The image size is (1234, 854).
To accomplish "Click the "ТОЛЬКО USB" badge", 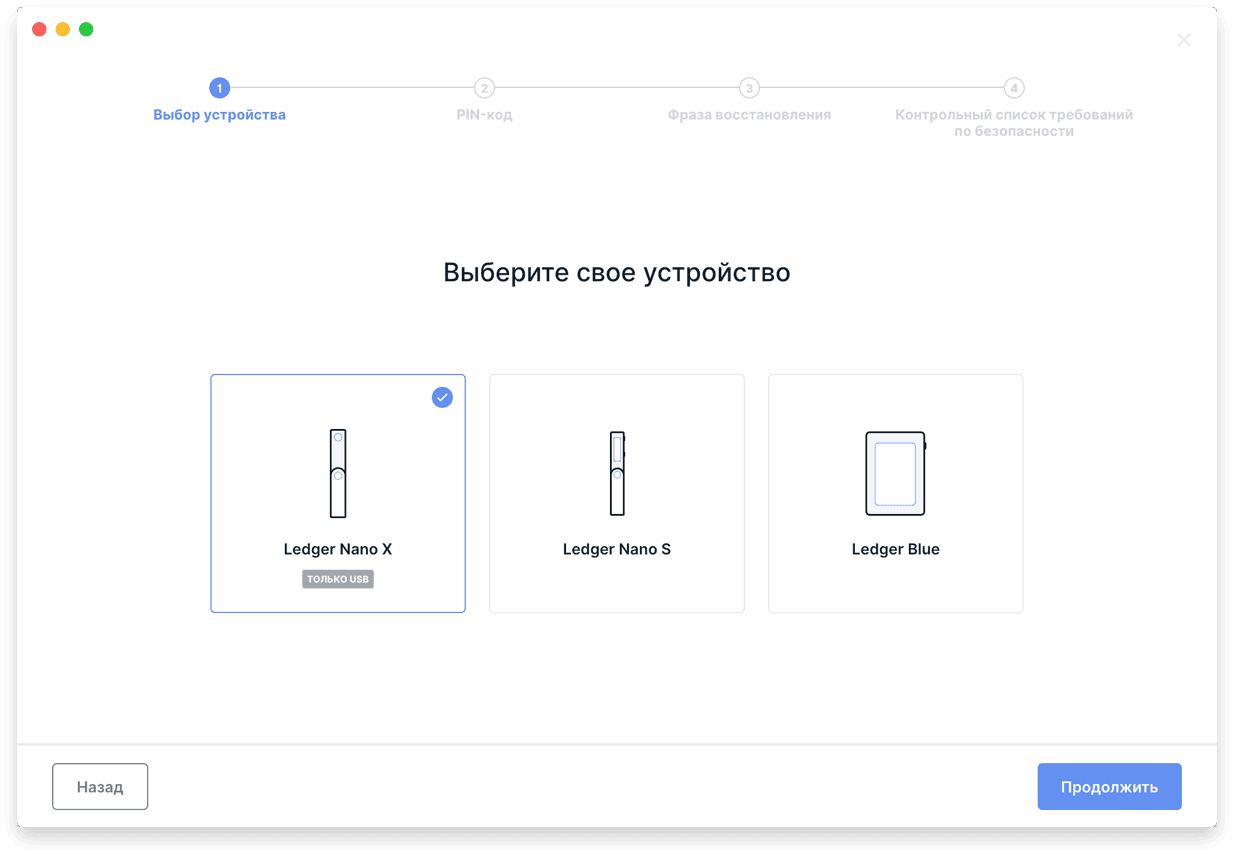I will tap(338, 579).
